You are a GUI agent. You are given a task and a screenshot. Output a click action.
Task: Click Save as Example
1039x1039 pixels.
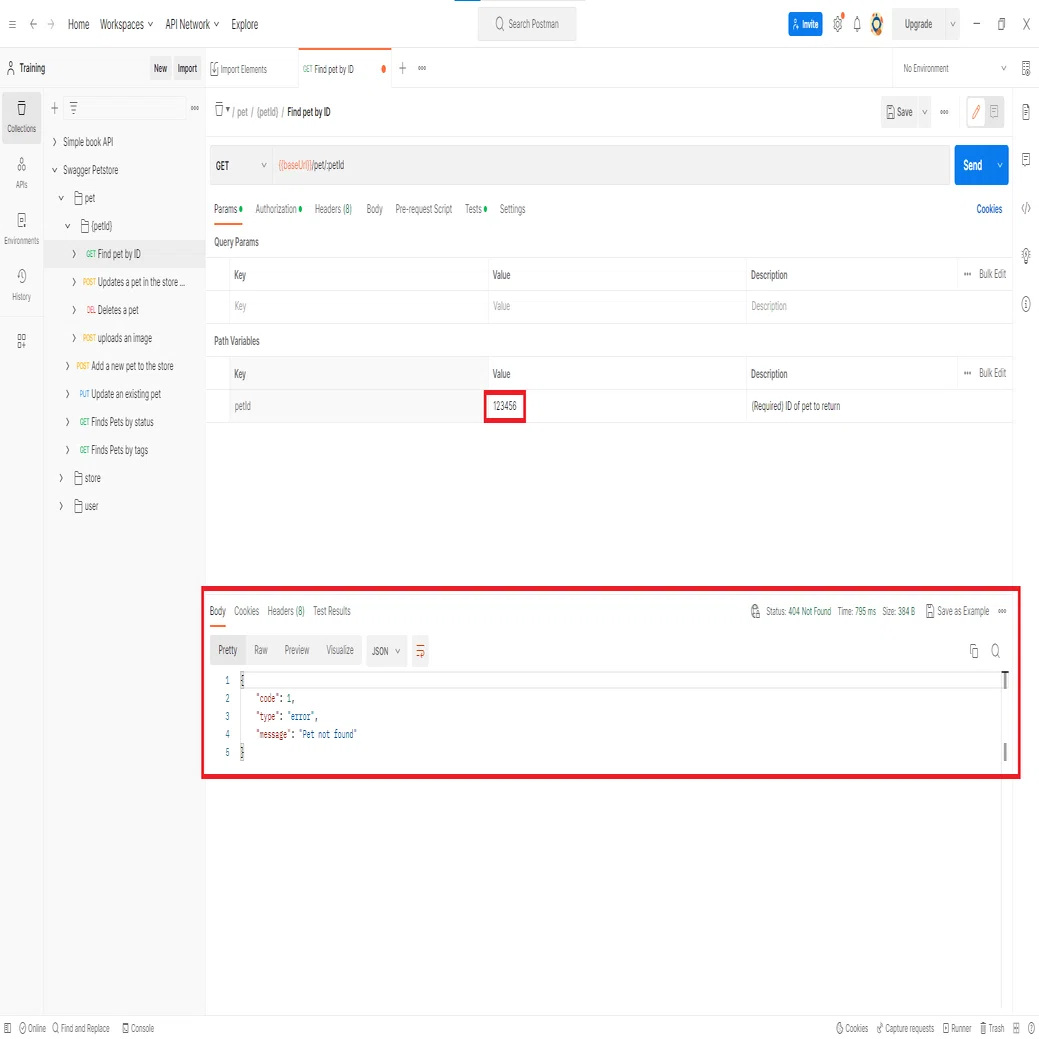coord(957,611)
